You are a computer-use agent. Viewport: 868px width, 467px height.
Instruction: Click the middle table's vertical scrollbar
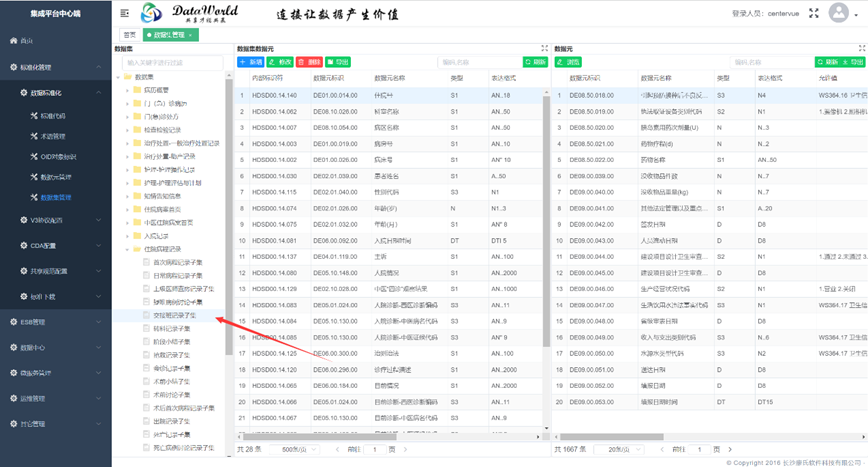(x=546, y=221)
